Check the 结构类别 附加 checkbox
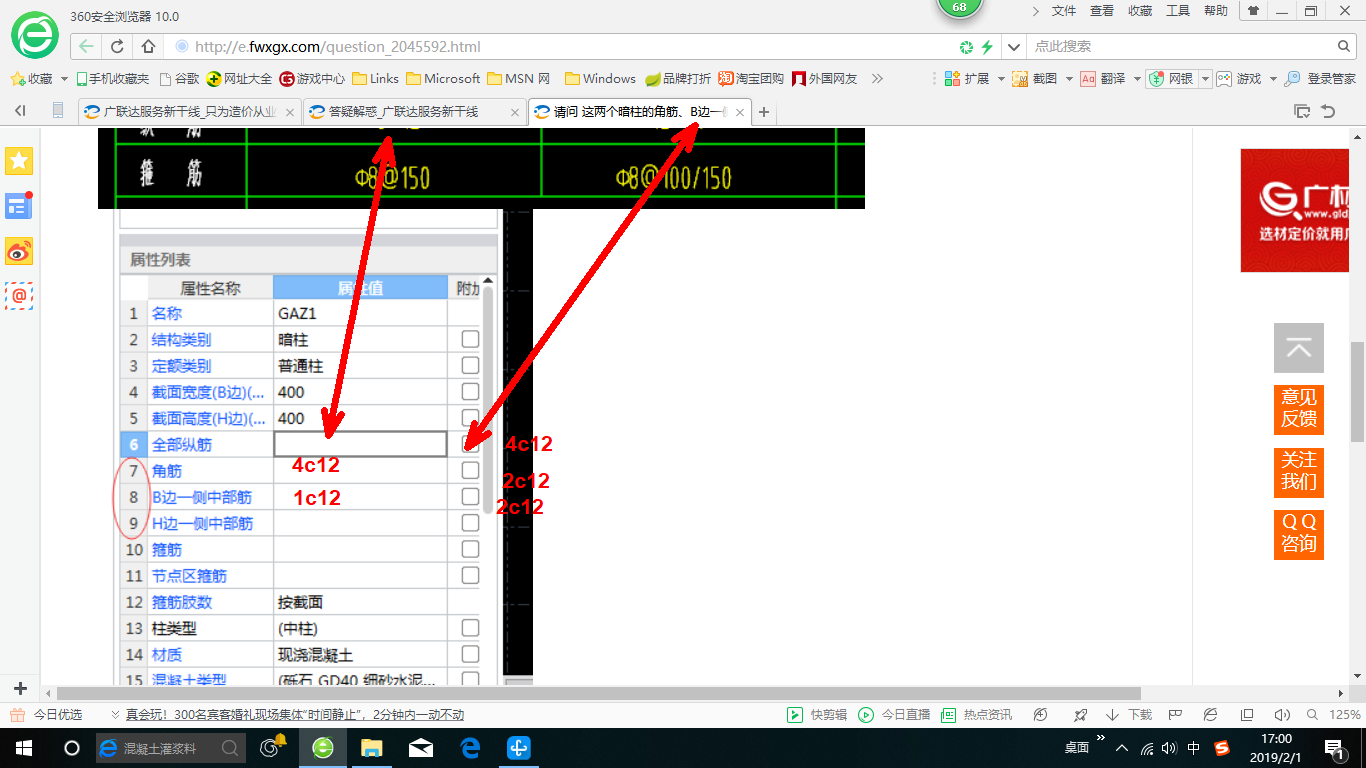The width and height of the screenshot is (1366, 768). pyautogui.click(x=470, y=339)
